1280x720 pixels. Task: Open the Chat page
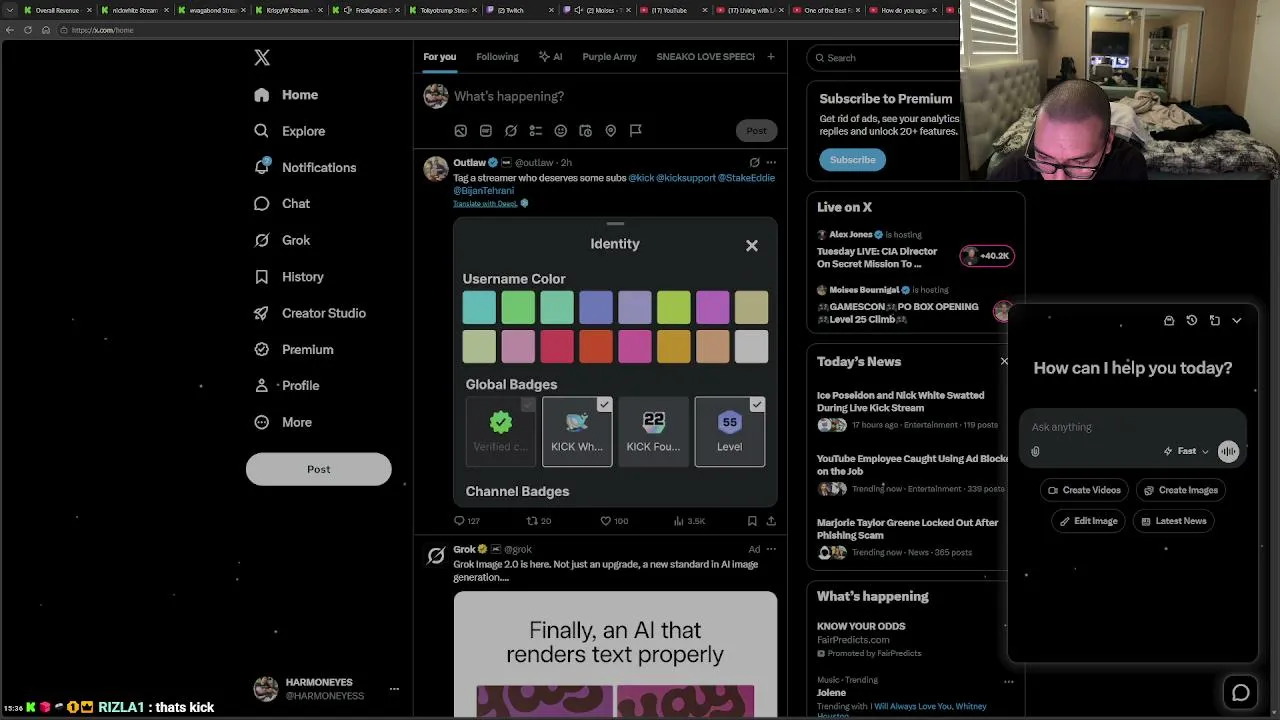pos(282,204)
